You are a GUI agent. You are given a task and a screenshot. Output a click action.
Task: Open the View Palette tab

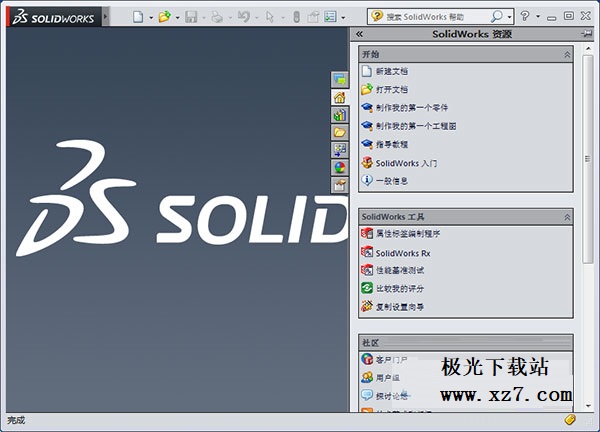[x=339, y=150]
